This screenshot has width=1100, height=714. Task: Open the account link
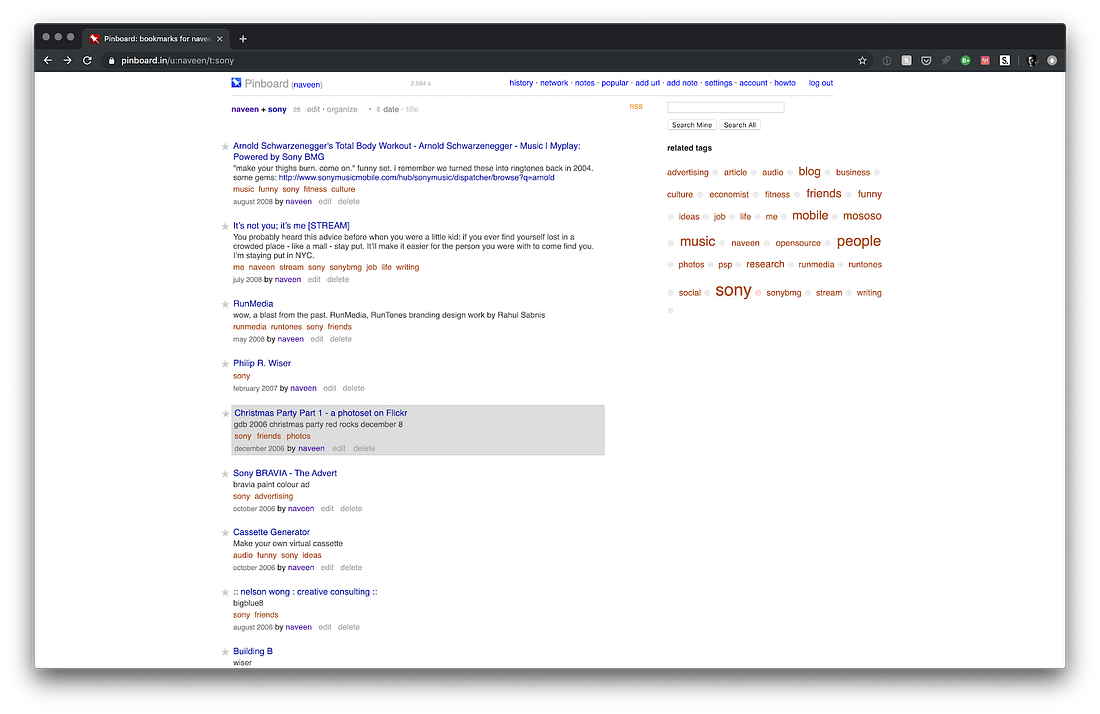pyautogui.click(x=753, y=83)
